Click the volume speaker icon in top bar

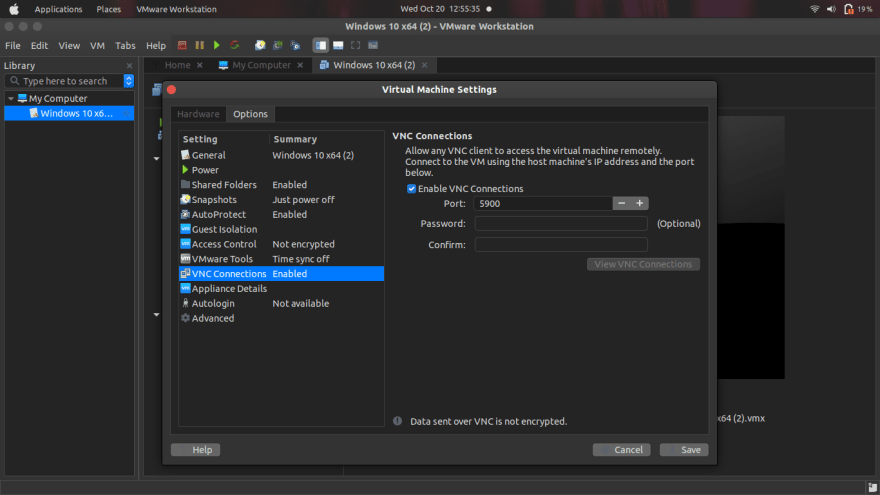click(x=831, y=9)
